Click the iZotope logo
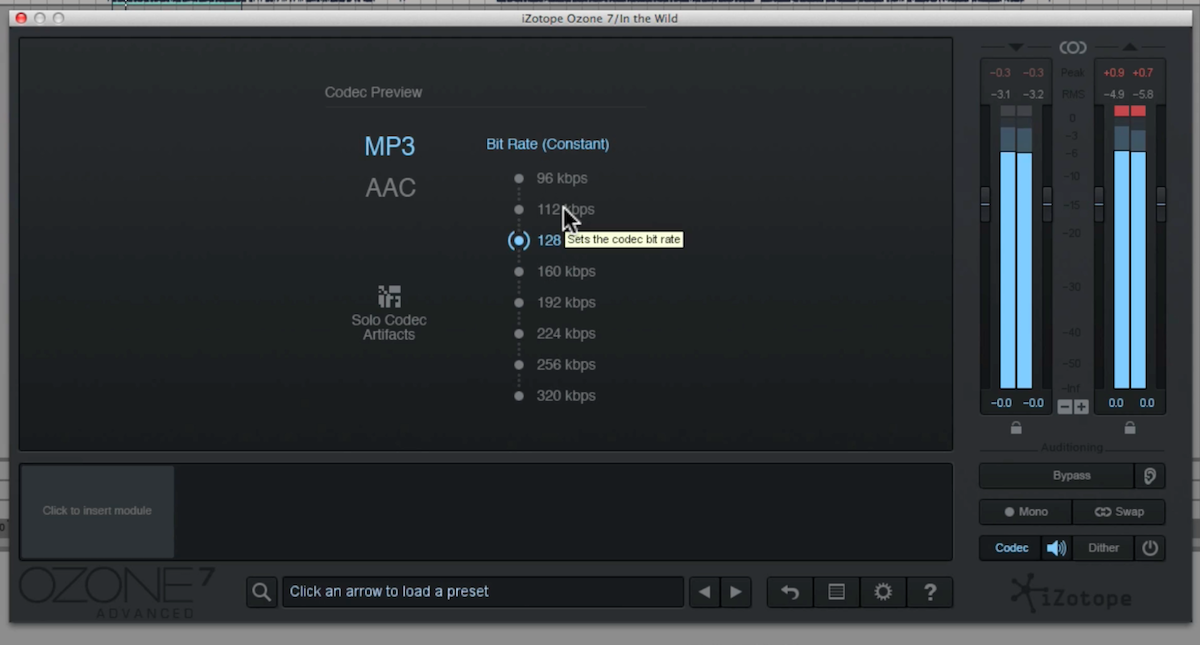The height and width of the screenshot is (645, 1200). (x=1071, y=595)
